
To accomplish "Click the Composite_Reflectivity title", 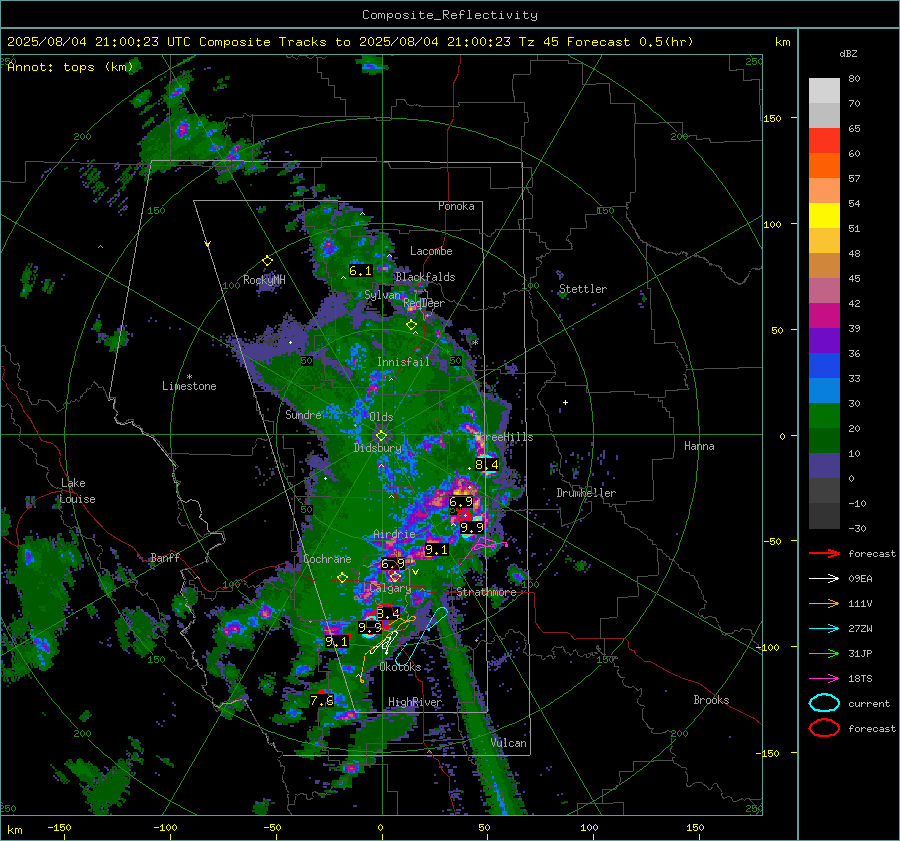I will (x=450, y=15).
